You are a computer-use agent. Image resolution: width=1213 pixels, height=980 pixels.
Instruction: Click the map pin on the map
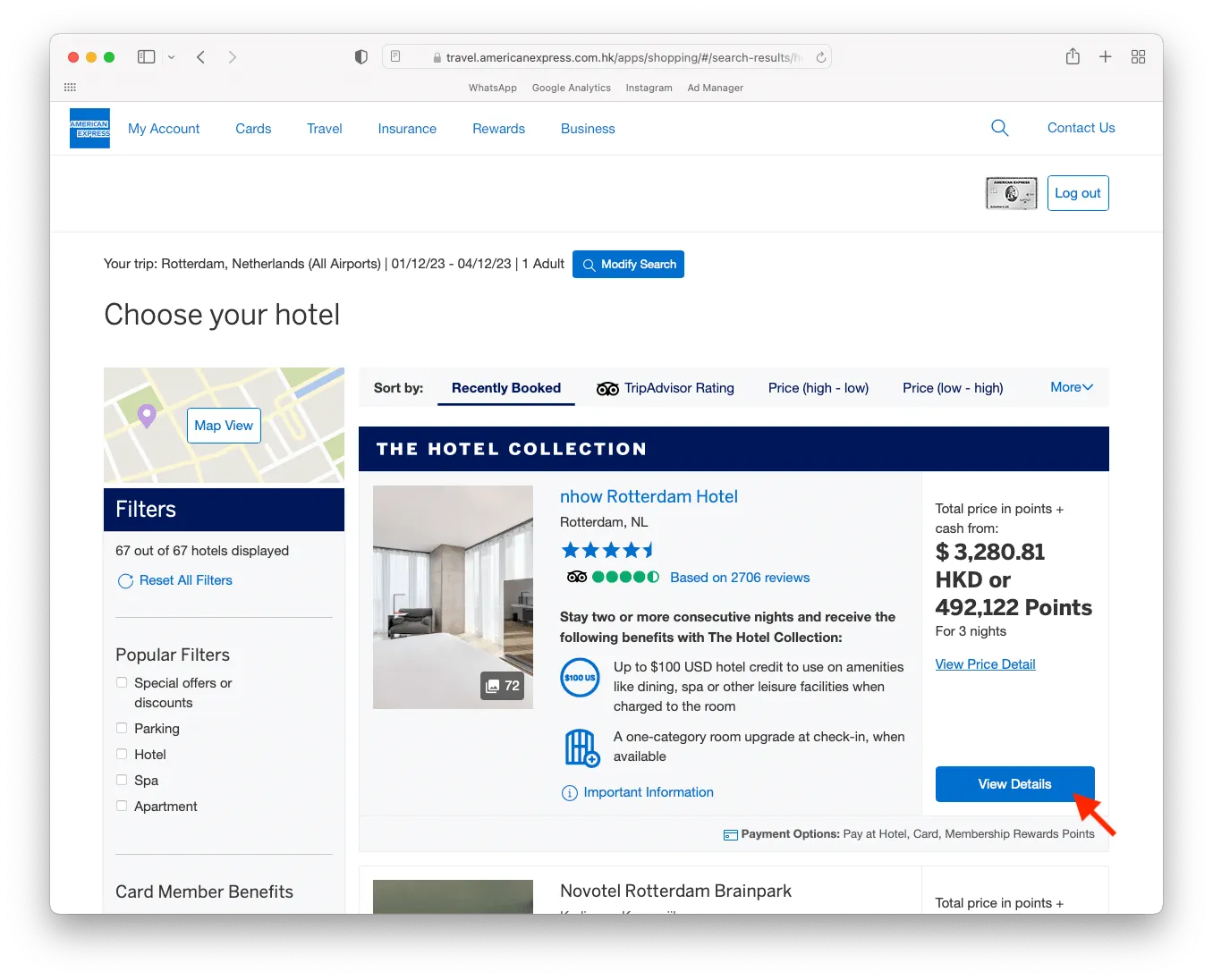(x=147, y=416)
